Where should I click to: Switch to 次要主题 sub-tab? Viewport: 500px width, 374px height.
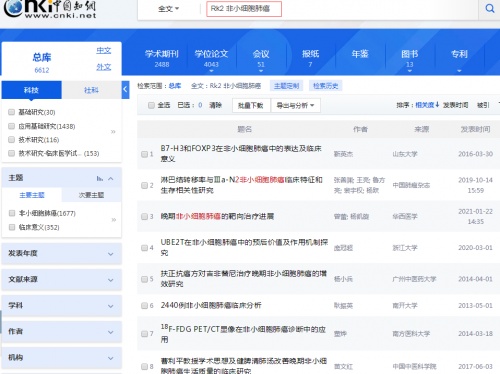click(91, 195)
